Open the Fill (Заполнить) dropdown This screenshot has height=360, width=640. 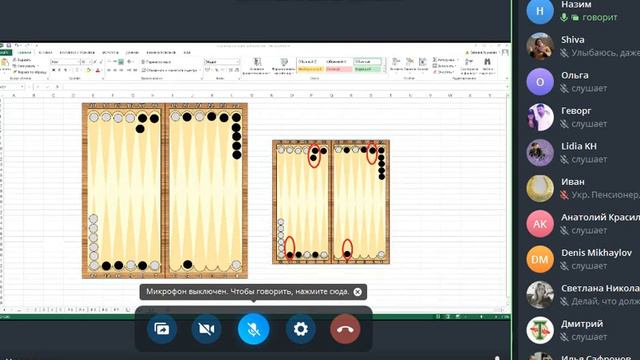(444, 66)
